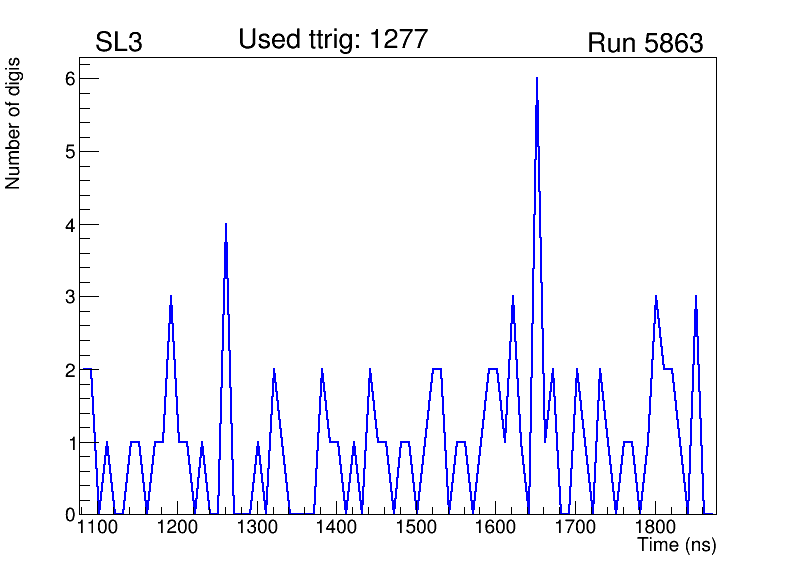
Task: Select the x-axis tick label 1300
Action: (x=257, y=528)
